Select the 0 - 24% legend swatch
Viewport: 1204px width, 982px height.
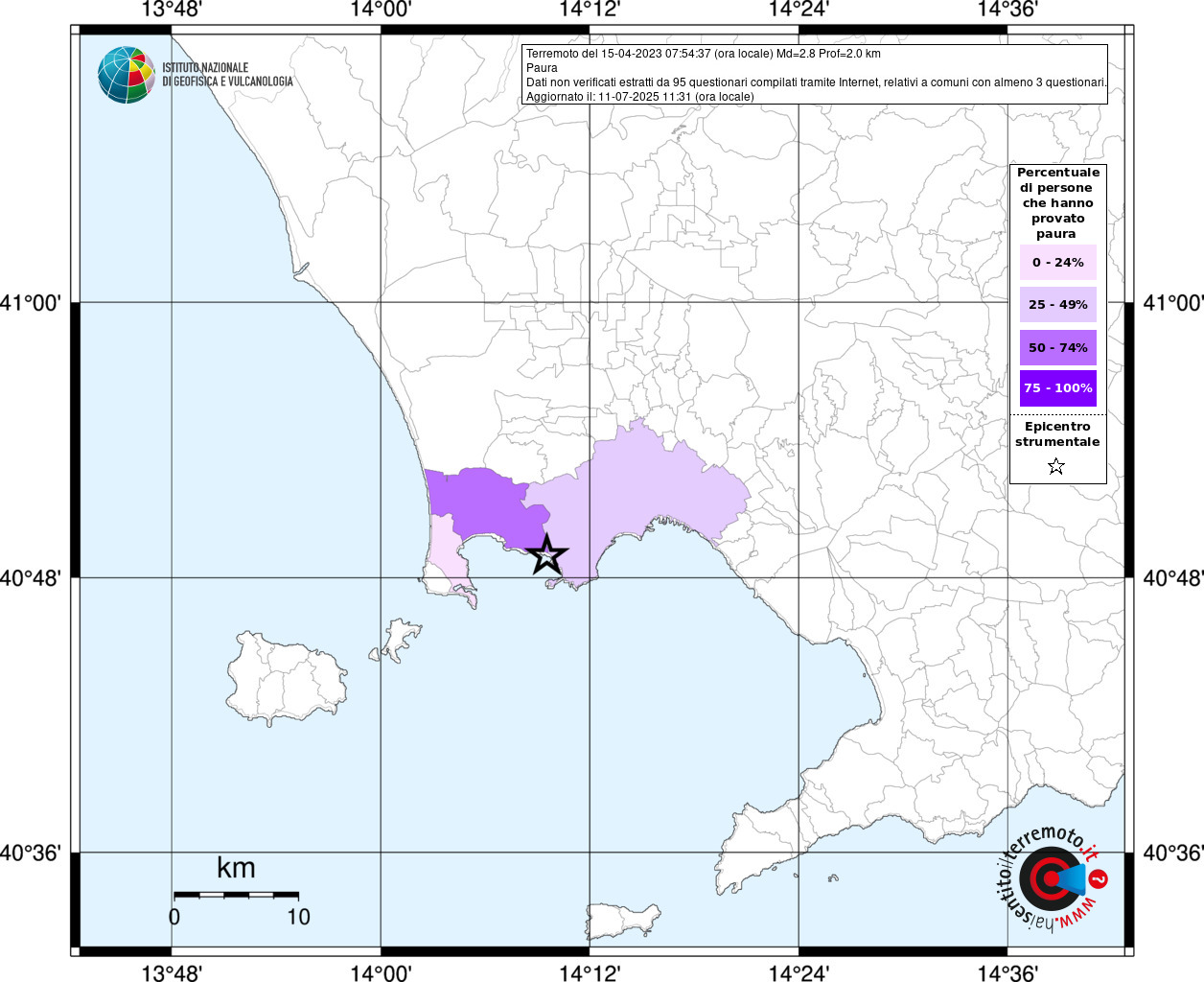pos(1057,262)
